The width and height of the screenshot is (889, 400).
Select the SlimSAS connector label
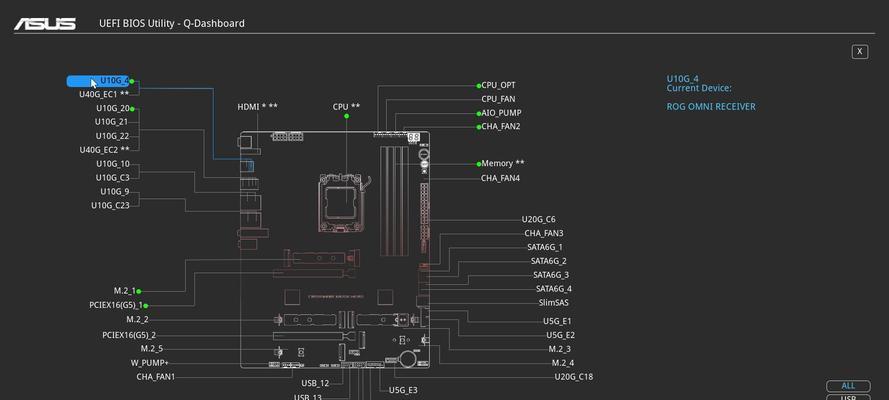pos(553,303)
